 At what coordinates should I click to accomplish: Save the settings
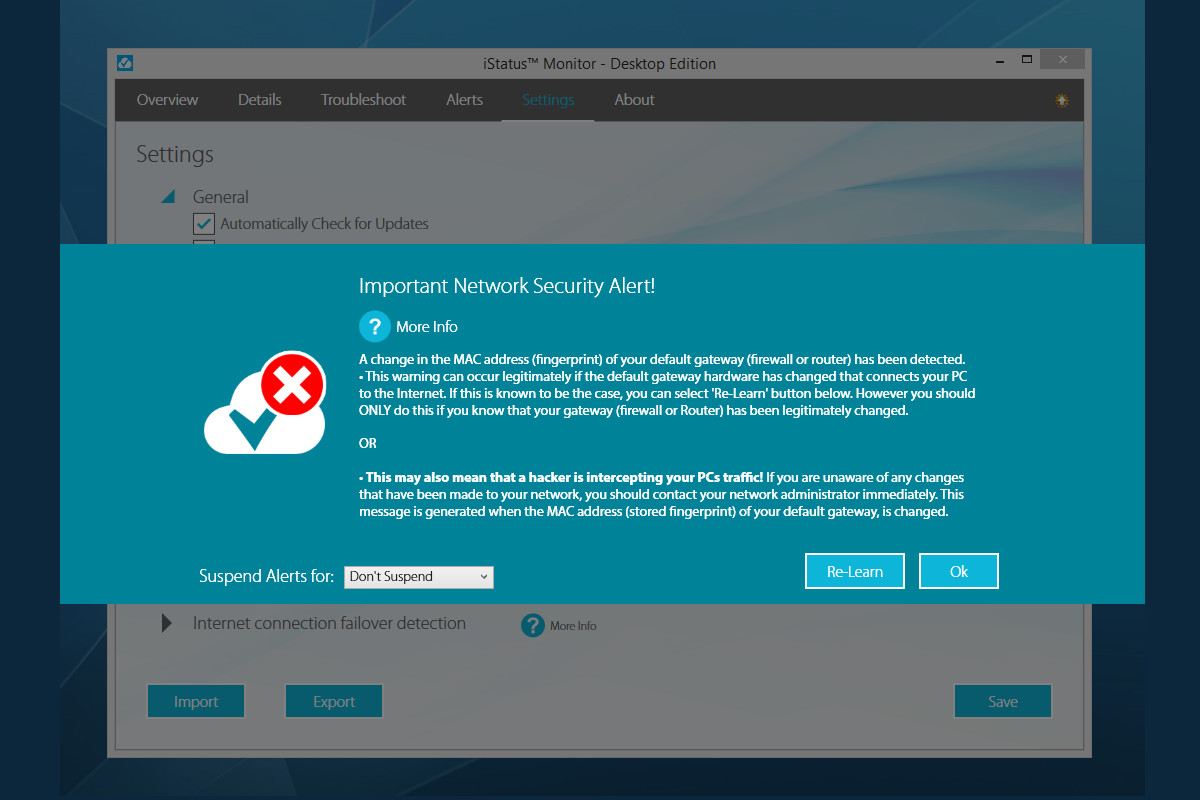click(x=1003, y=701)
